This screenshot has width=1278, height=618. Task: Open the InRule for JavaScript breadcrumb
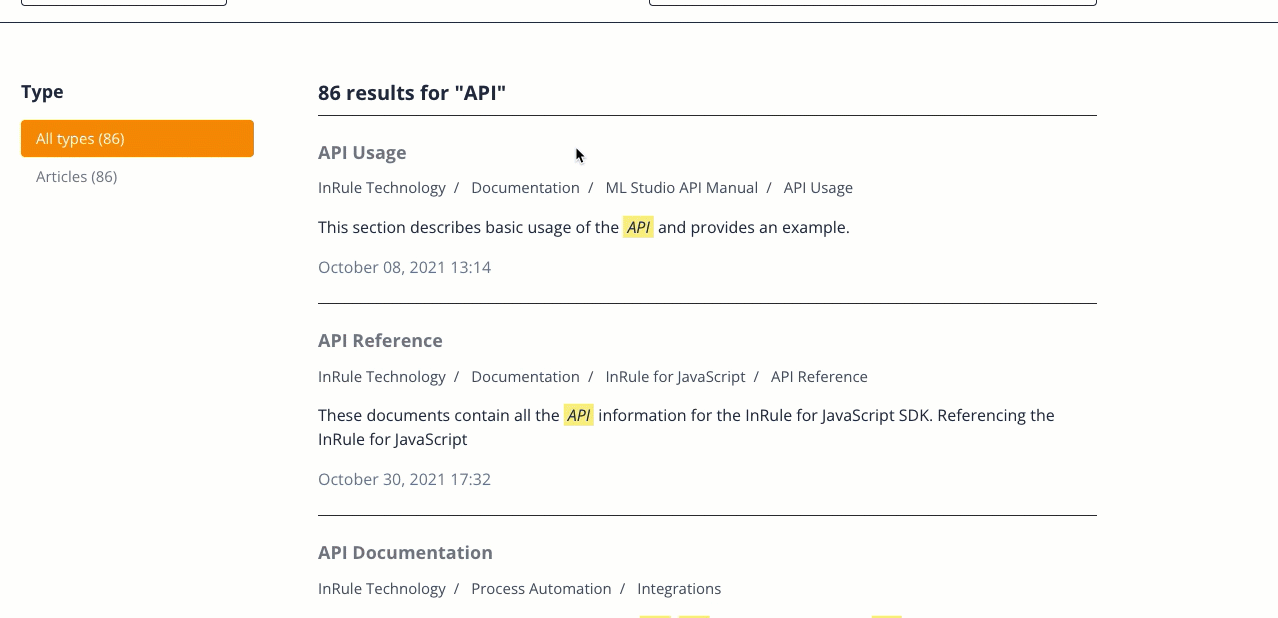[675, 376]
